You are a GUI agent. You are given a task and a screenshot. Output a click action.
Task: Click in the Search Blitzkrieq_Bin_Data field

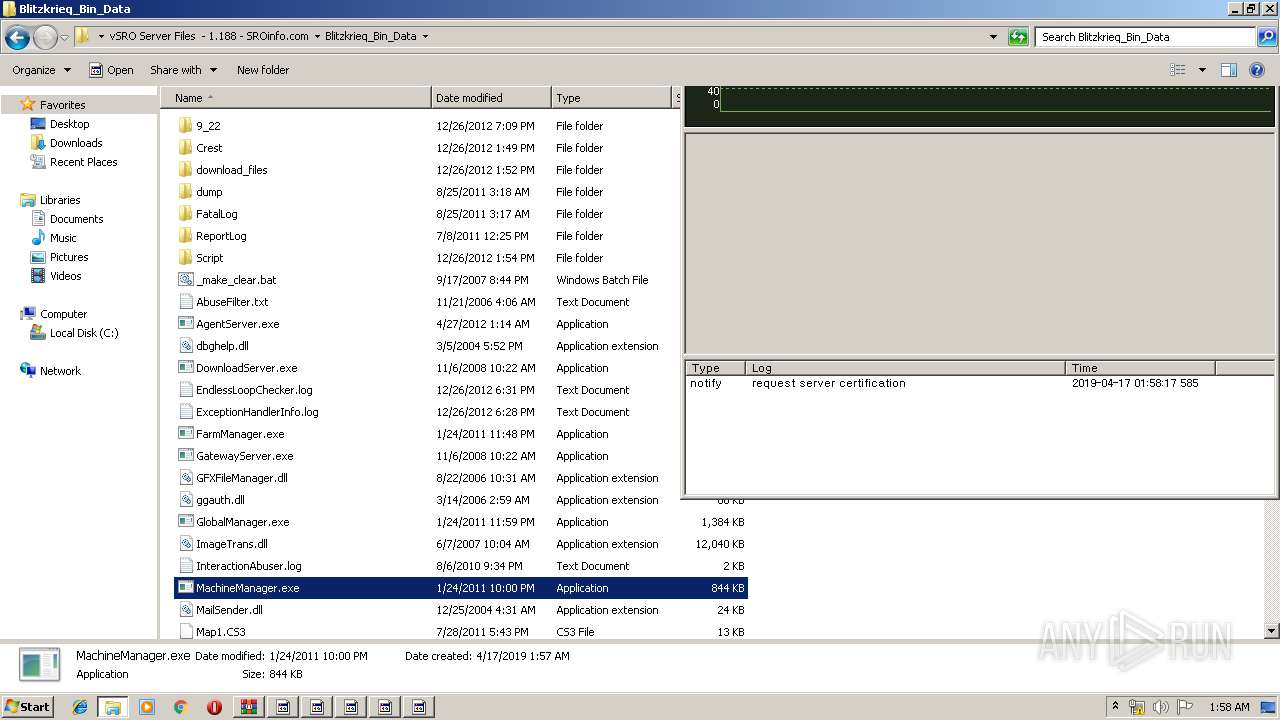tap(1146, 37)
